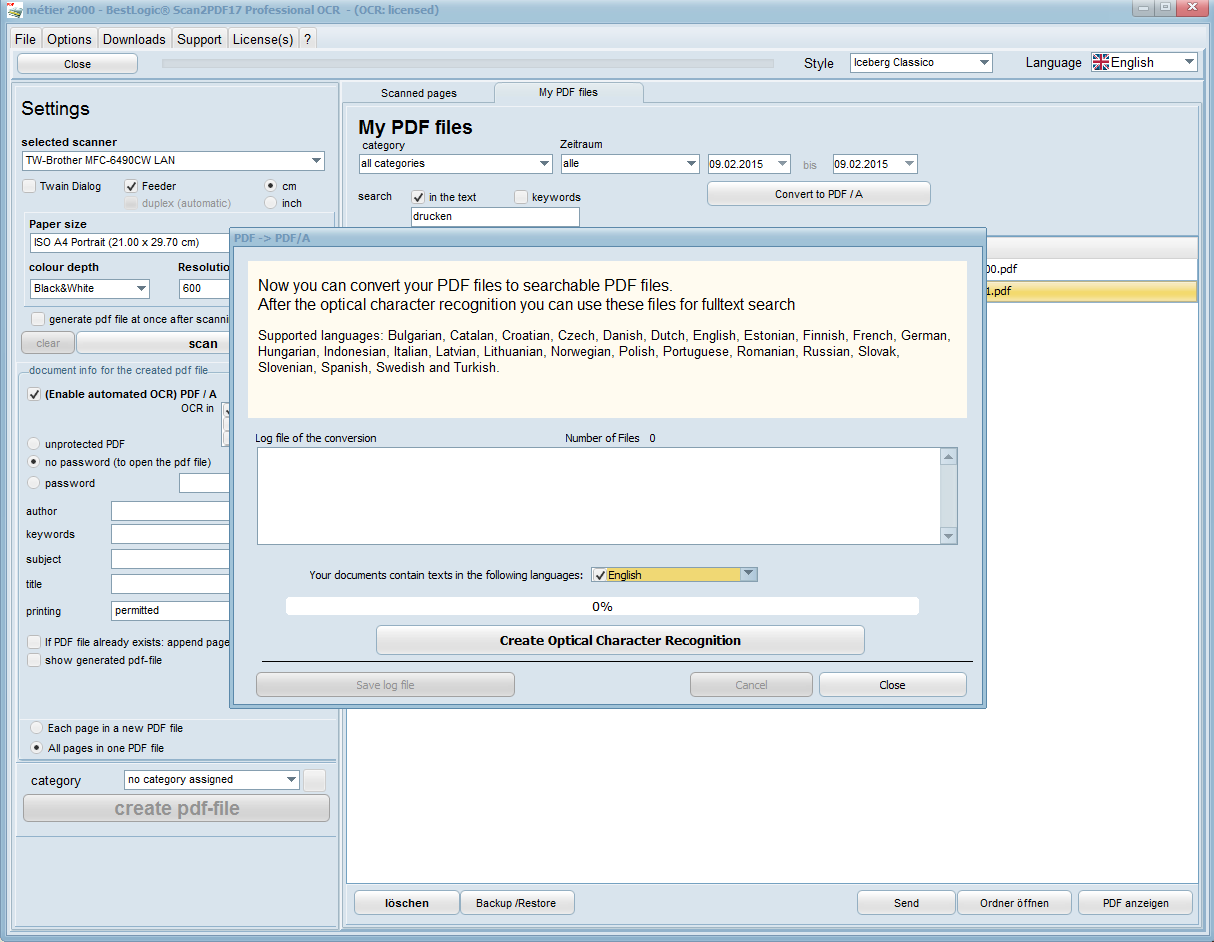The height and width of the screenshot is (942, 1214).
Task: Click the log file box scroll-up arrow
Action: tap(949, 457)
